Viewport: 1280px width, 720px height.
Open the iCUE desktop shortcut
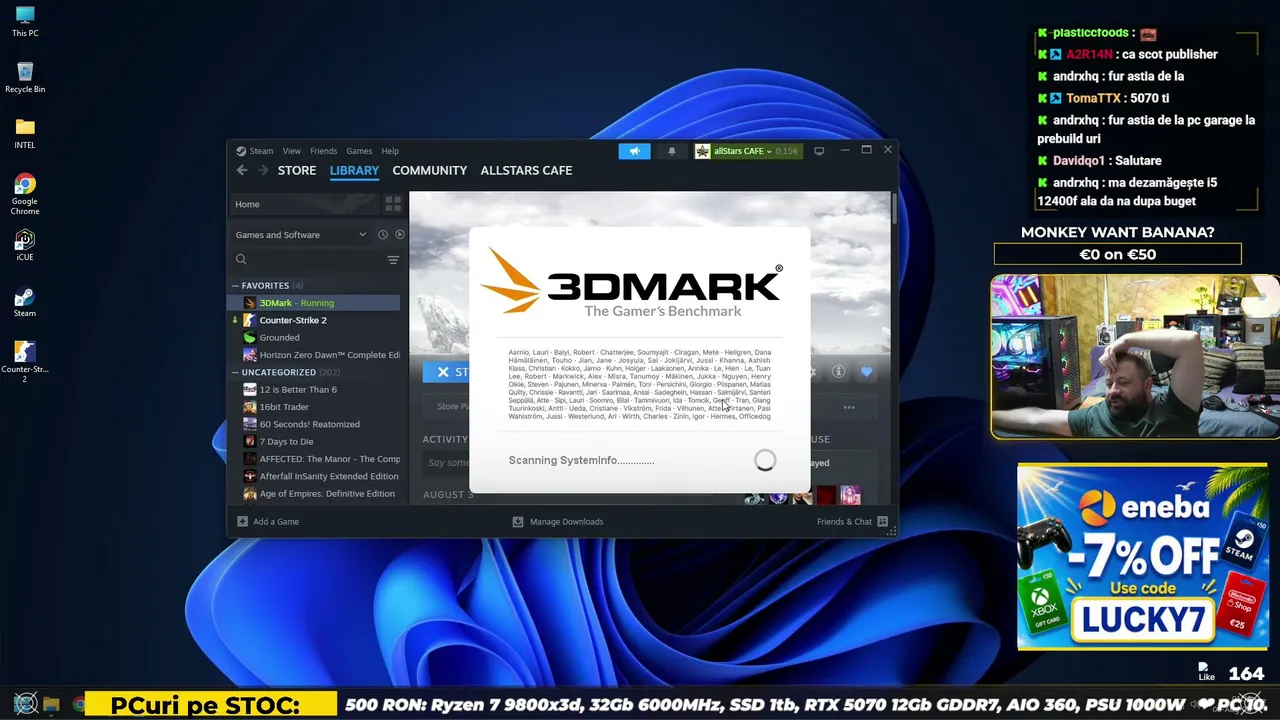(25, 245)
